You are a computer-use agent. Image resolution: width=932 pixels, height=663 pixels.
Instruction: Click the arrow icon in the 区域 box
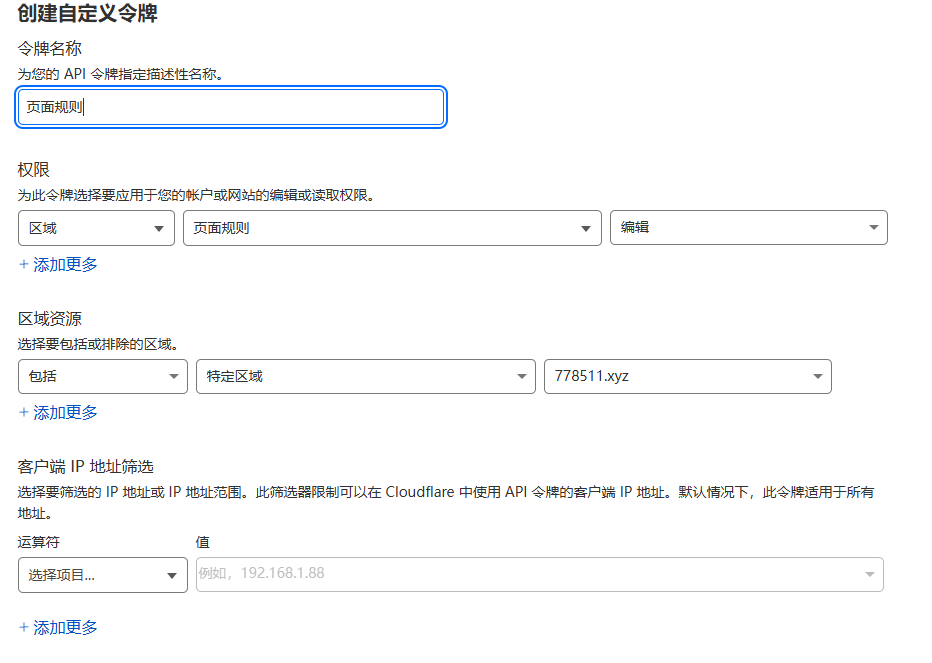[159, 229]
